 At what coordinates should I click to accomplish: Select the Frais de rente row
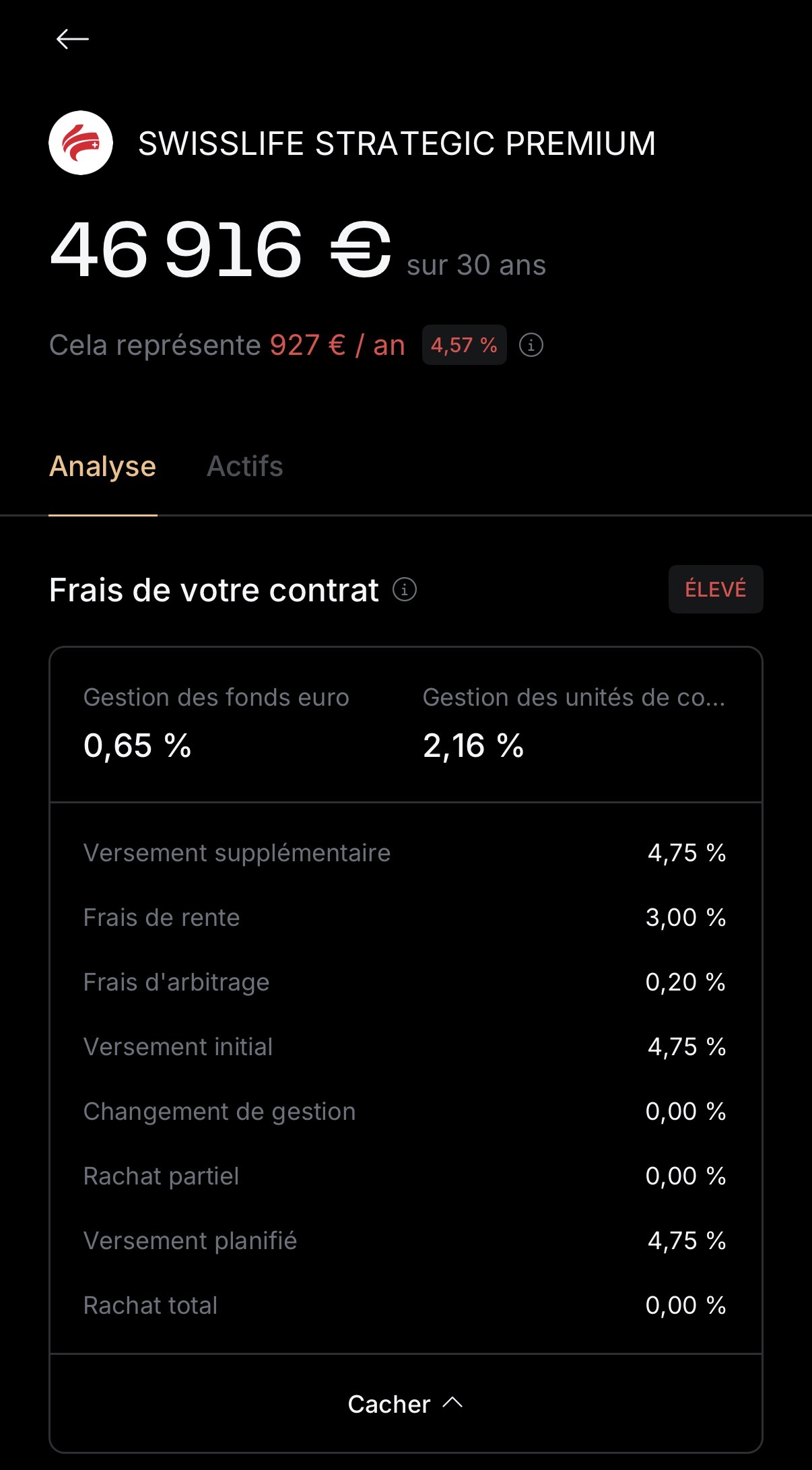(x=405, y=918)
